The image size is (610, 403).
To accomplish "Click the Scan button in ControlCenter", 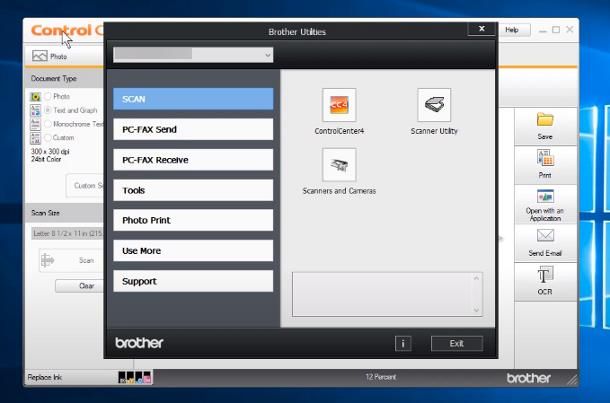I will pos(72,260).
